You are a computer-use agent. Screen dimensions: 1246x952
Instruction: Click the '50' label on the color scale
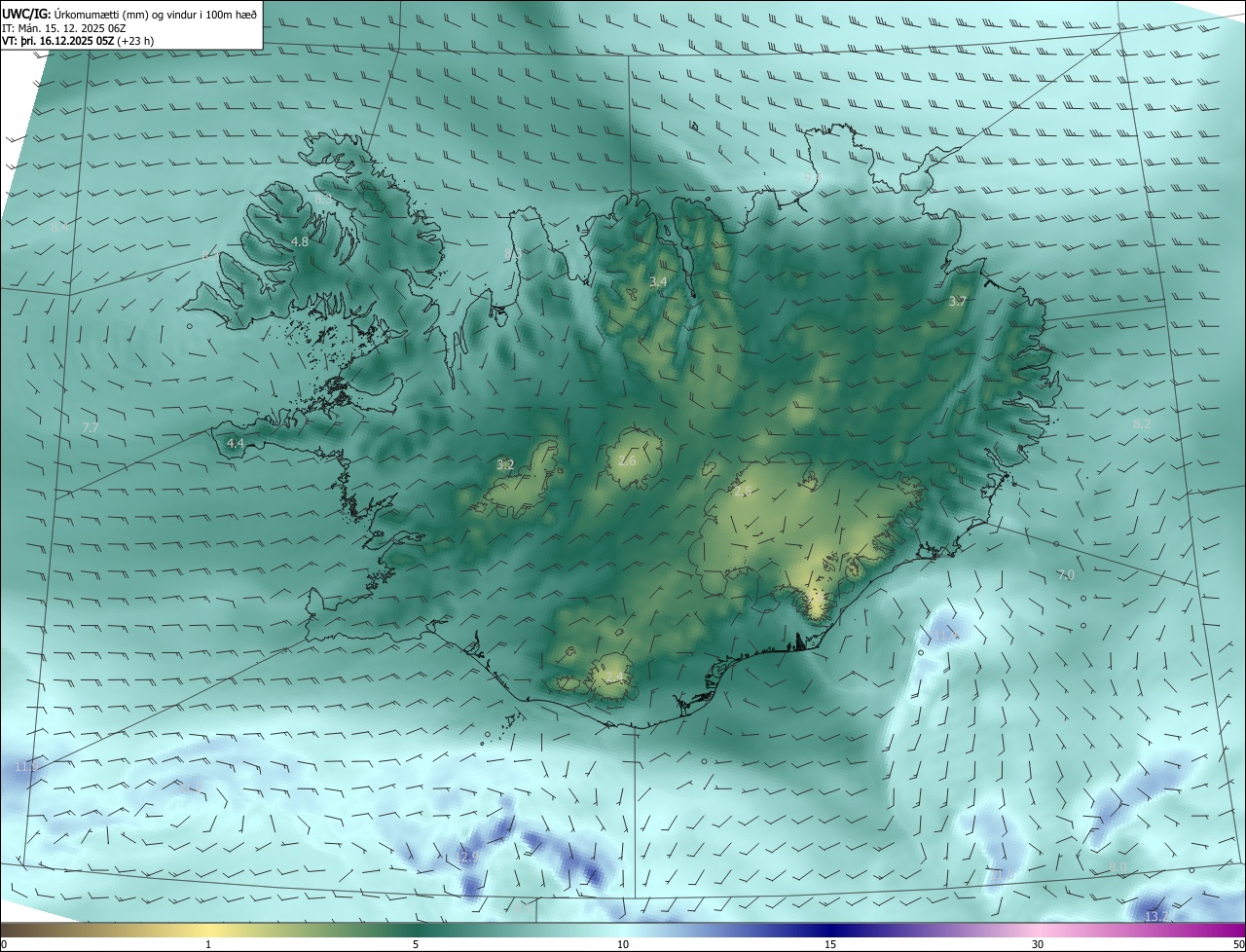pyautogui.click(x=1238, y=944)
